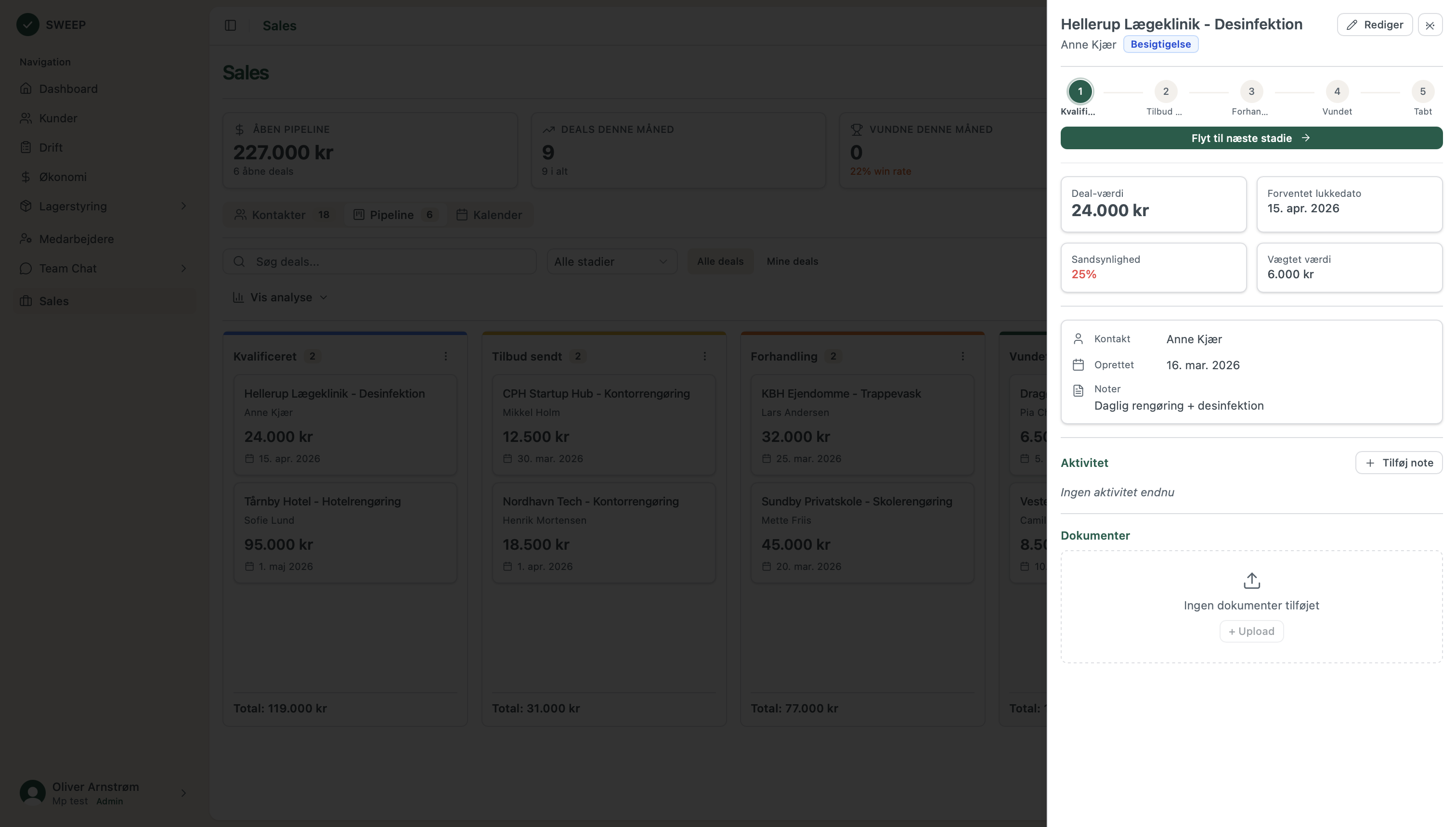Open the Dashboard home icon
1456x827 pixels.
click(x=26, y=89)
